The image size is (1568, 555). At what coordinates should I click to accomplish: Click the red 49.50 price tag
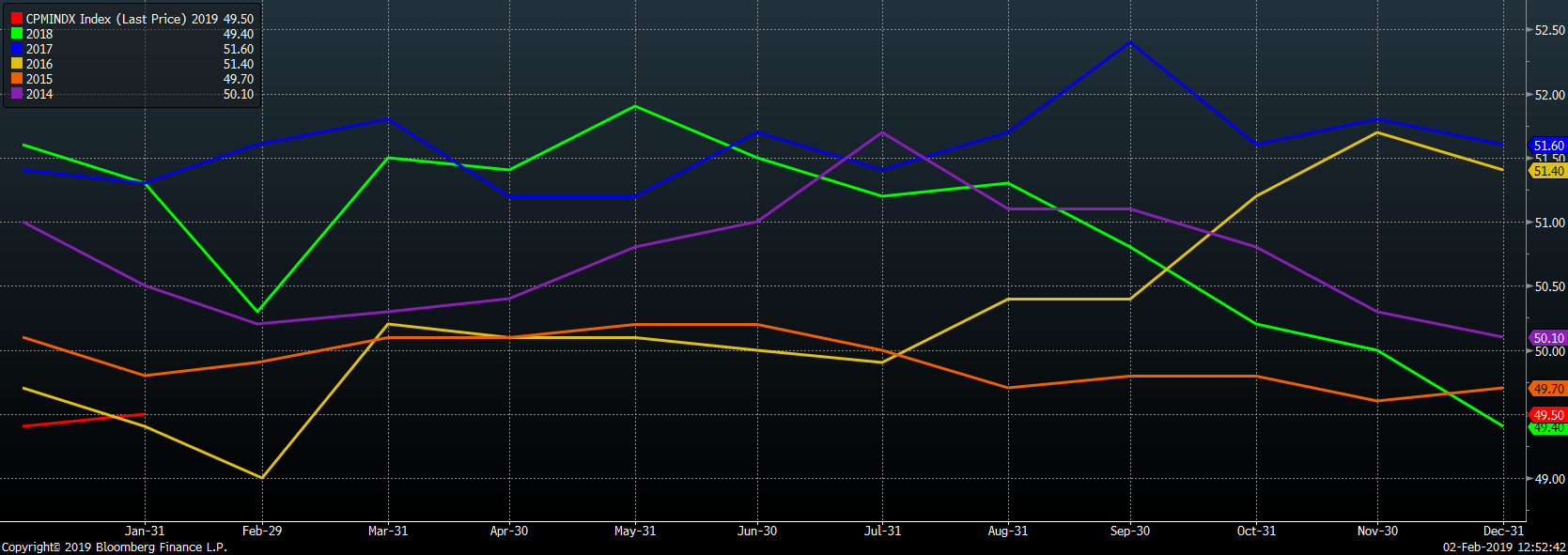click(x=1548, y=415)
